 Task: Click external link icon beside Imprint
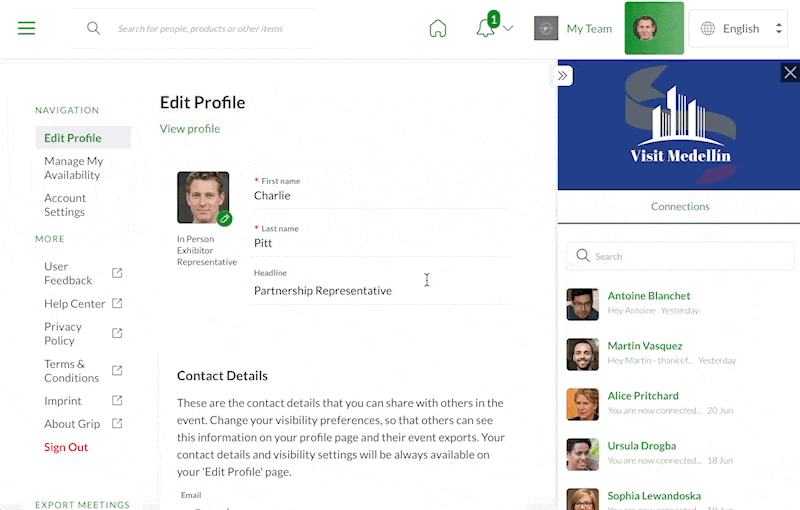117,400
